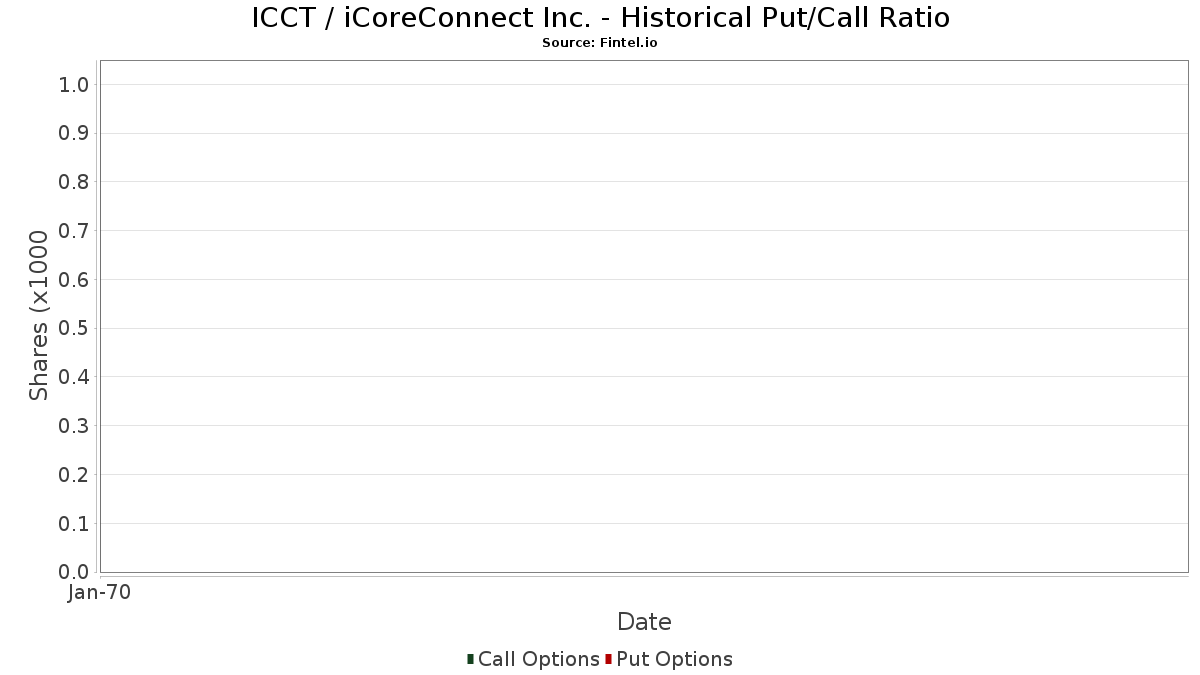Select the 1.0 y-axis tick label
This screenshot has height=675, width=1200.
pos(74,85)
